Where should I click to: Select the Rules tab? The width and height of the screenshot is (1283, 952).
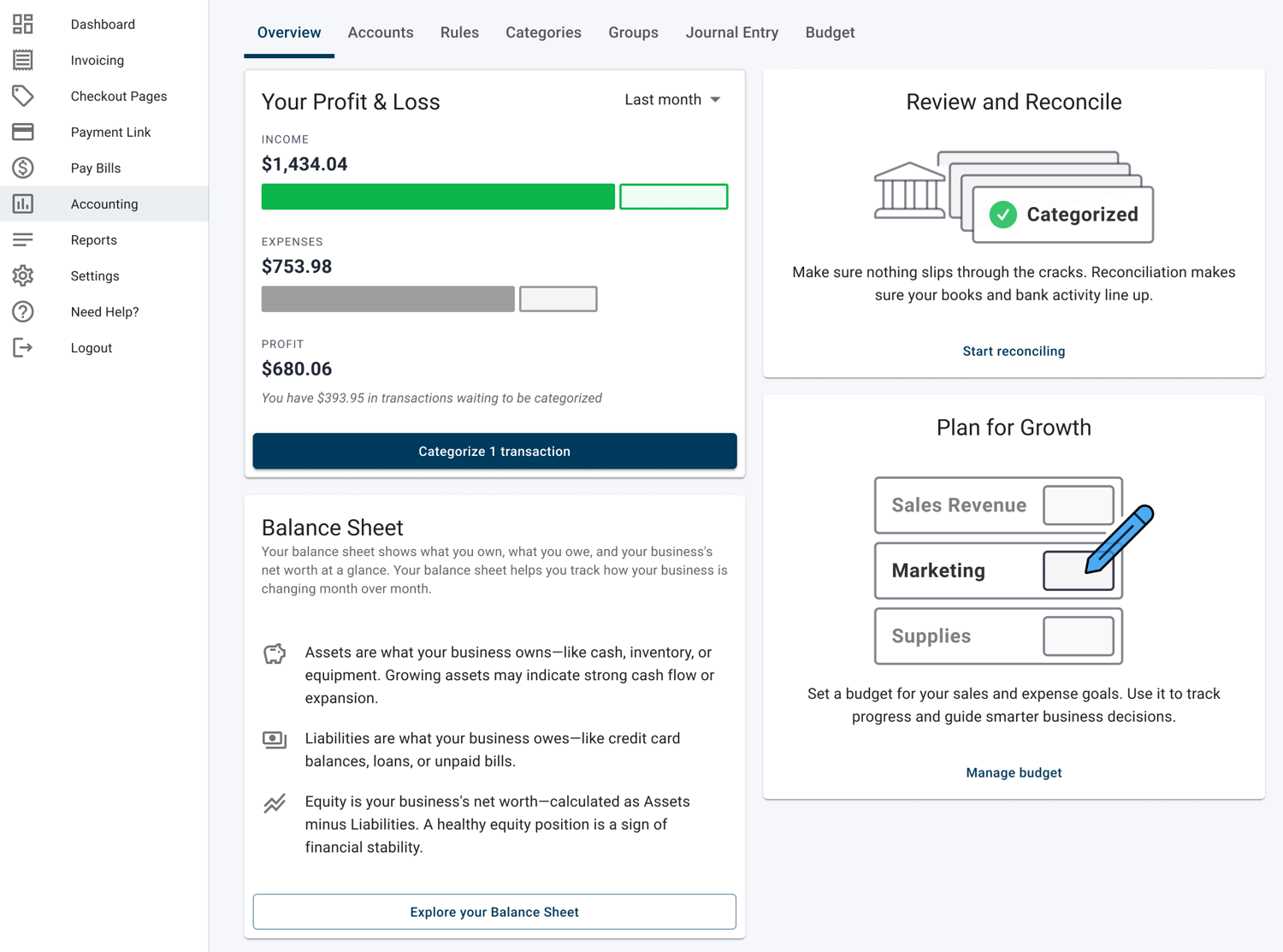[x=459, y=33]
